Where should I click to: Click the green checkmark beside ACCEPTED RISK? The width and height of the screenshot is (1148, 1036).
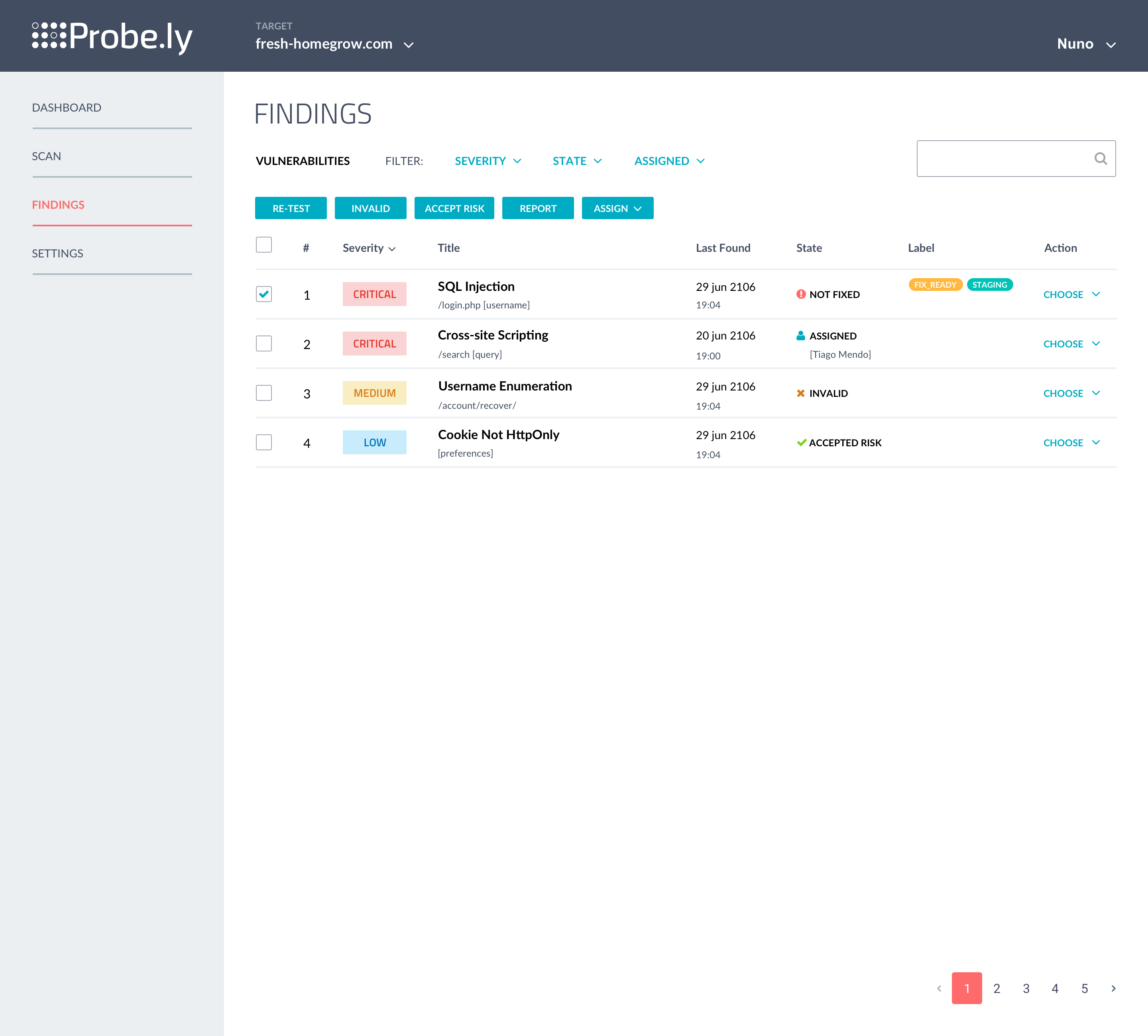(801, 442)
